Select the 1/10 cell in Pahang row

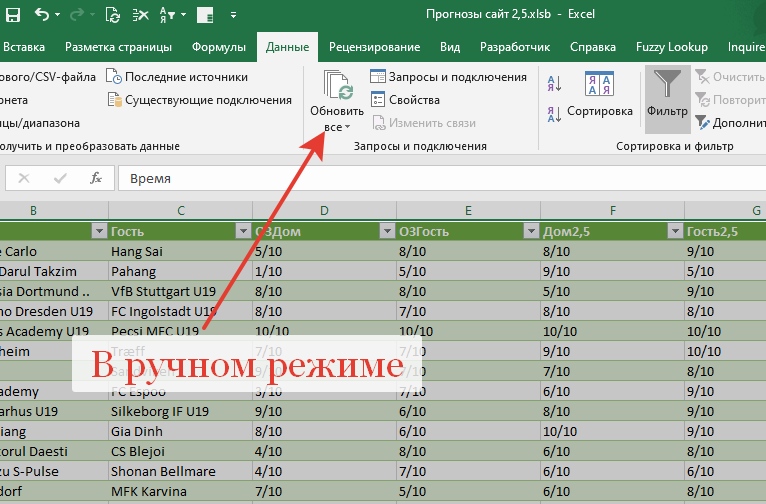[x=324, y=271]
